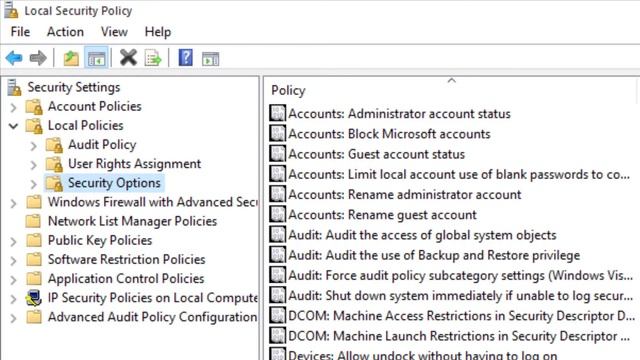Viewport: 640px width, 360px height.
Task: Click the Delete X toolbar icon
Action: pos(128,58)
